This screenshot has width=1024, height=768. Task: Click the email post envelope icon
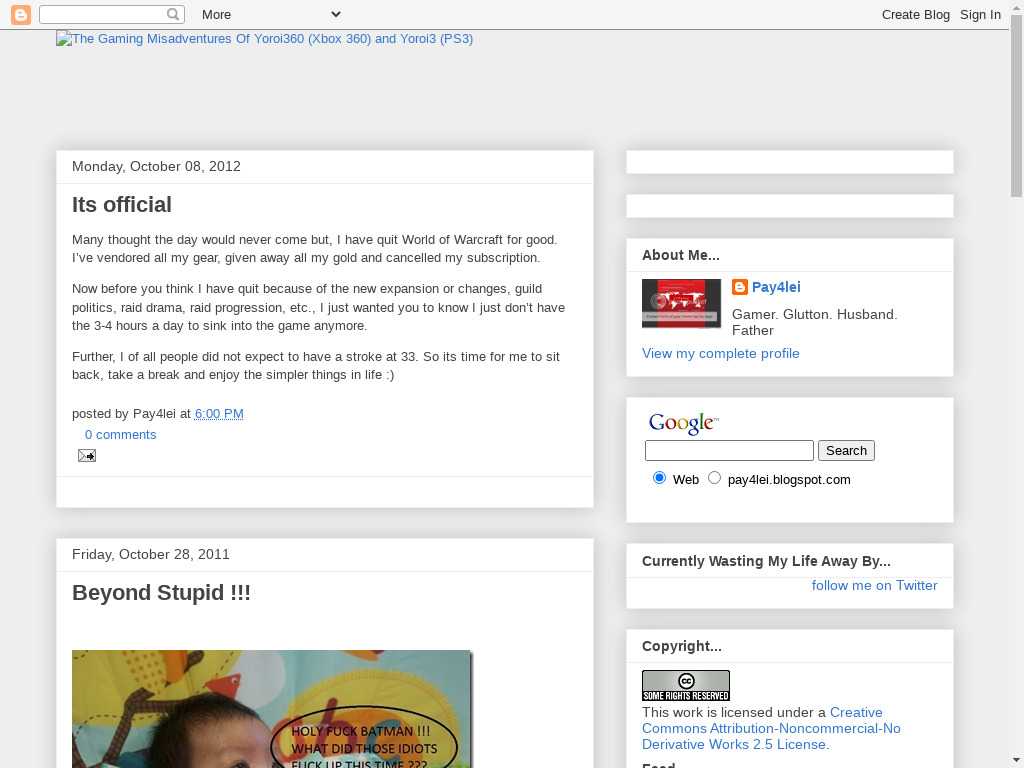click(87, 456)
